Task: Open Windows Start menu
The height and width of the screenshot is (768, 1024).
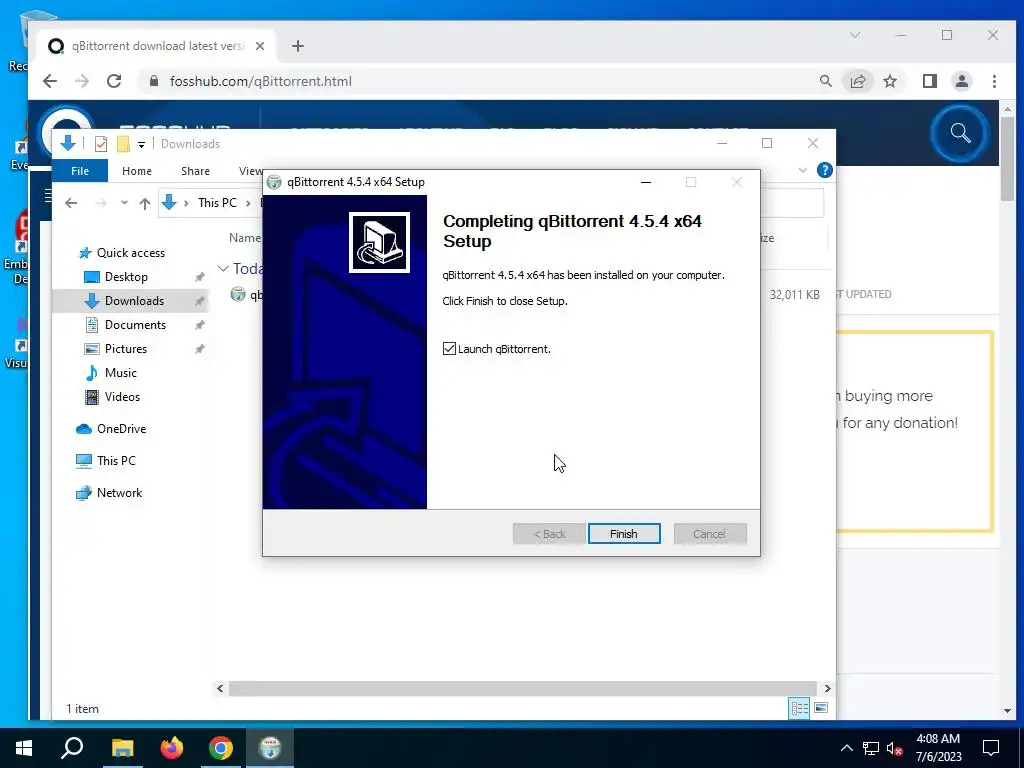Action: tap(24, 748)
